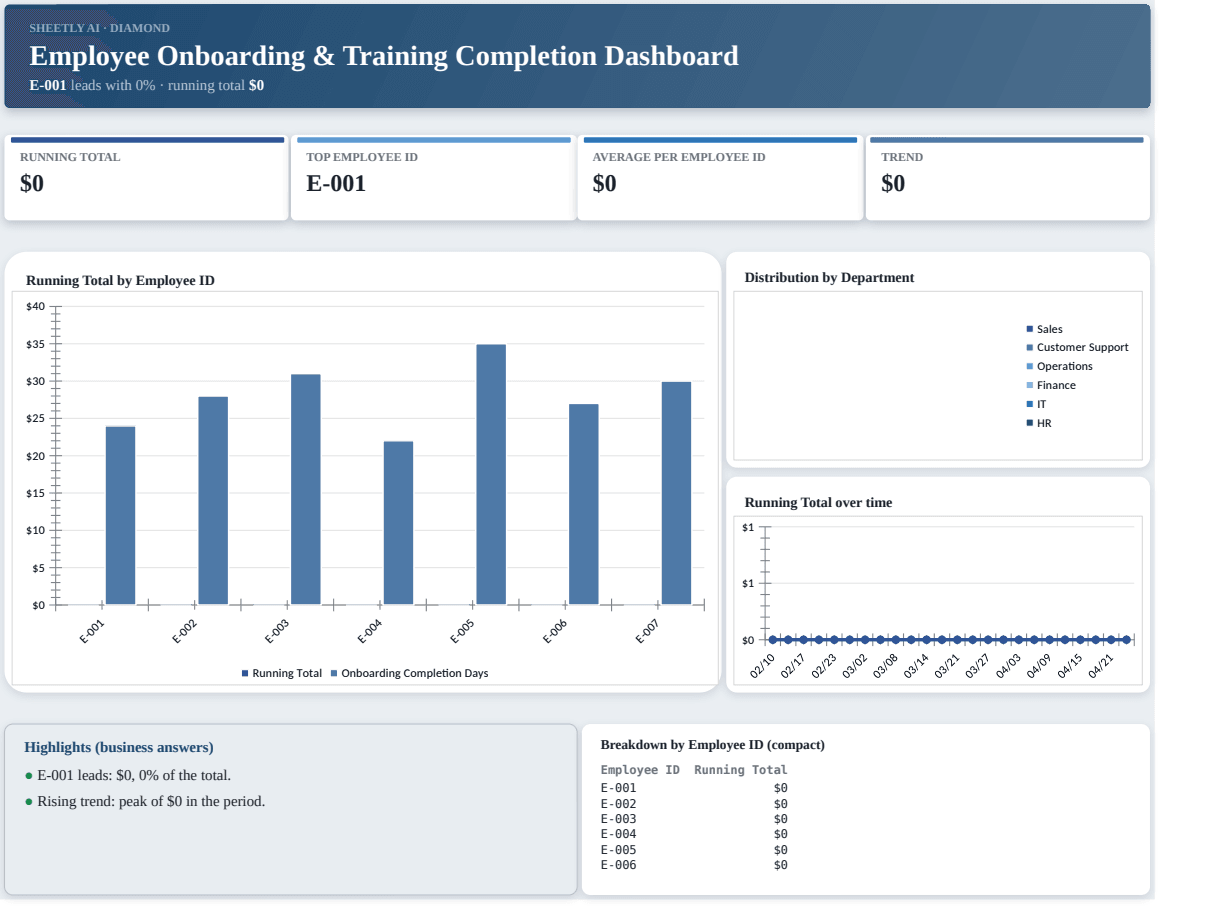Select the E-007 bar in the bar chart
The width and height of the screenshot is (1227, 922).
tap(676, 493)
